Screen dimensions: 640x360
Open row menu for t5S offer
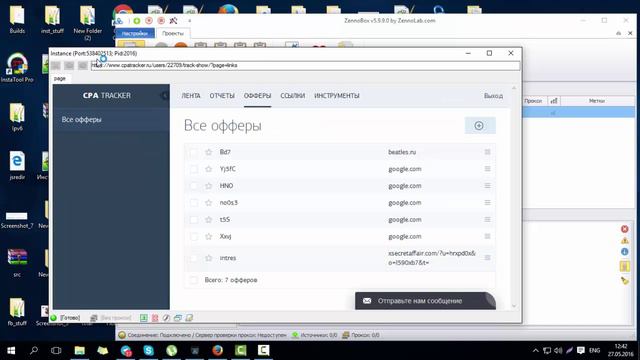point(487,220)
